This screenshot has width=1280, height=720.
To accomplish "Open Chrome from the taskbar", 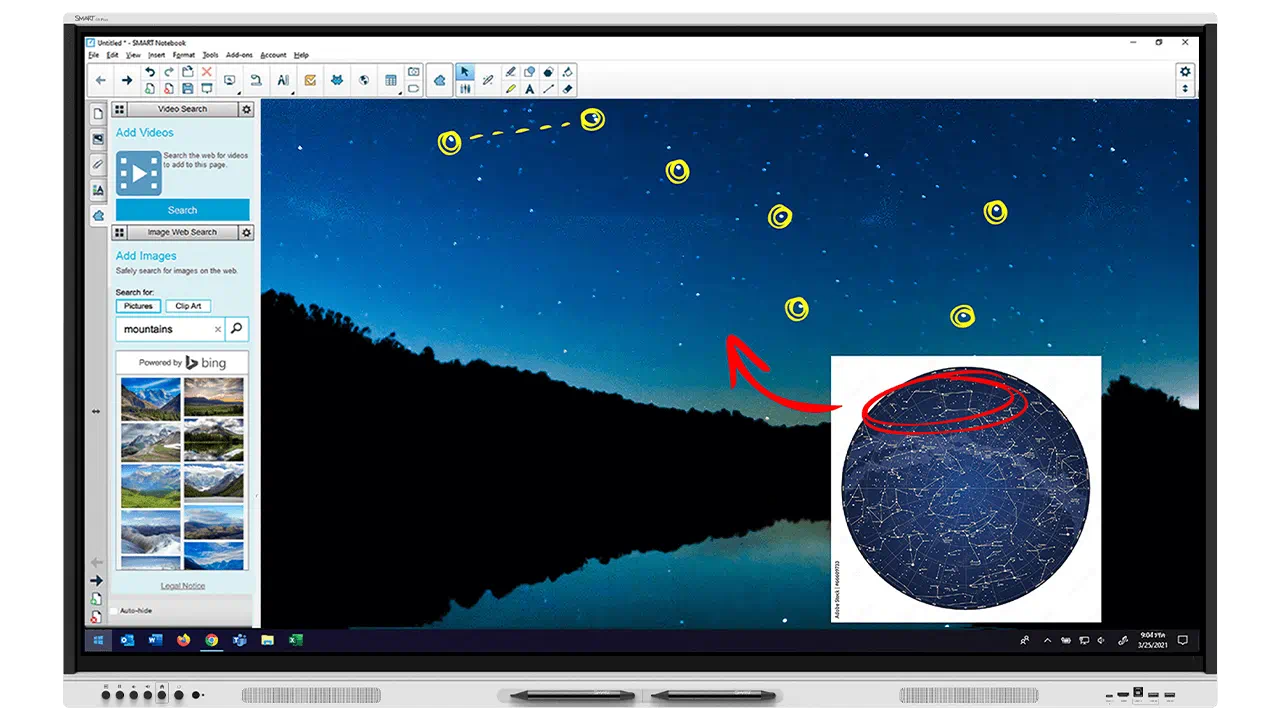I will (211, 640).
